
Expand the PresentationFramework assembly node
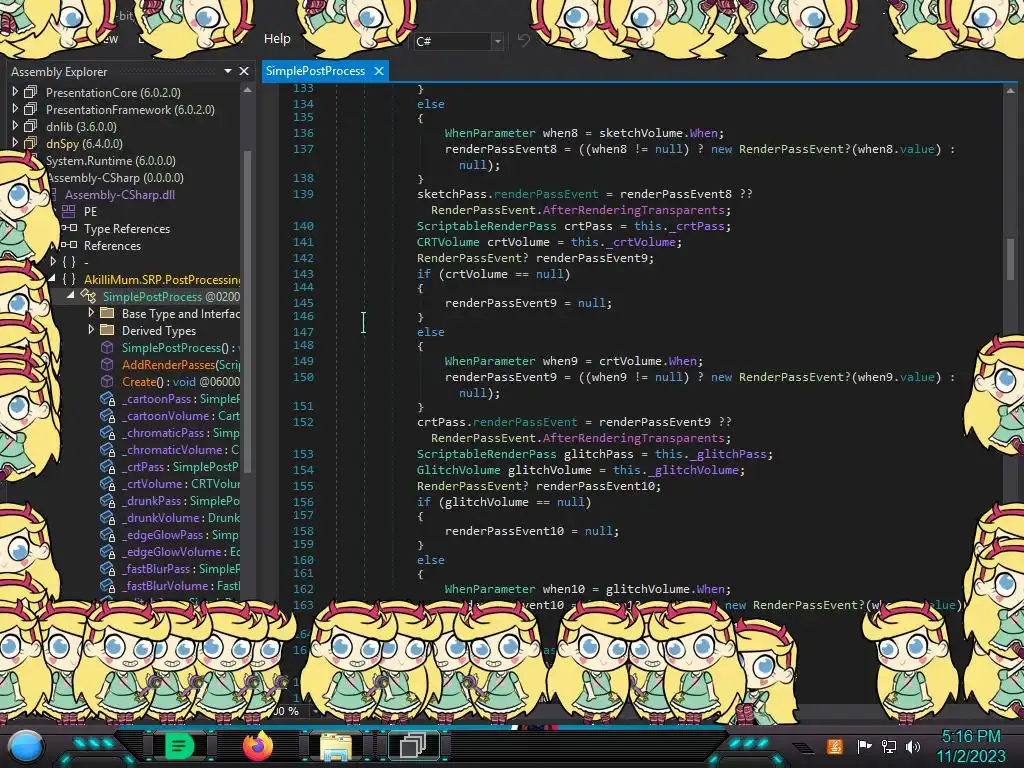tap(15, 109)
